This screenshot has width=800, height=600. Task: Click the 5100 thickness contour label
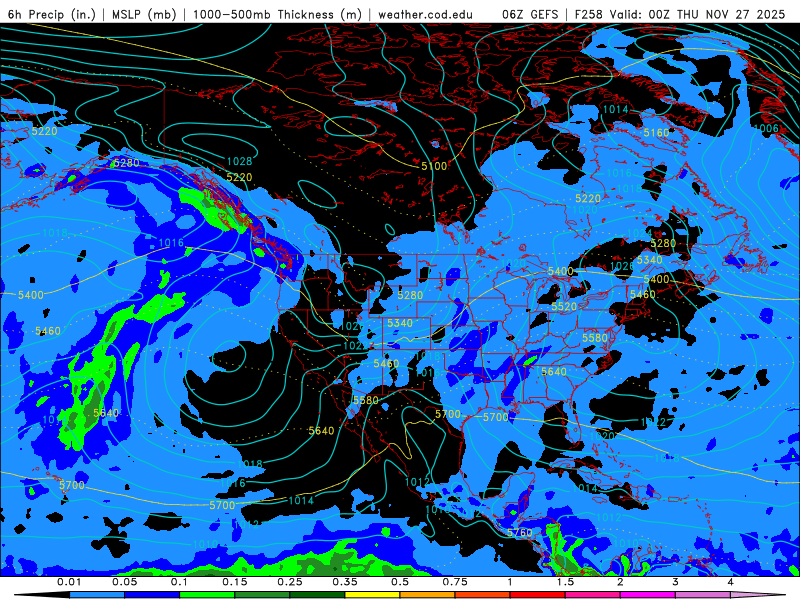434,166
